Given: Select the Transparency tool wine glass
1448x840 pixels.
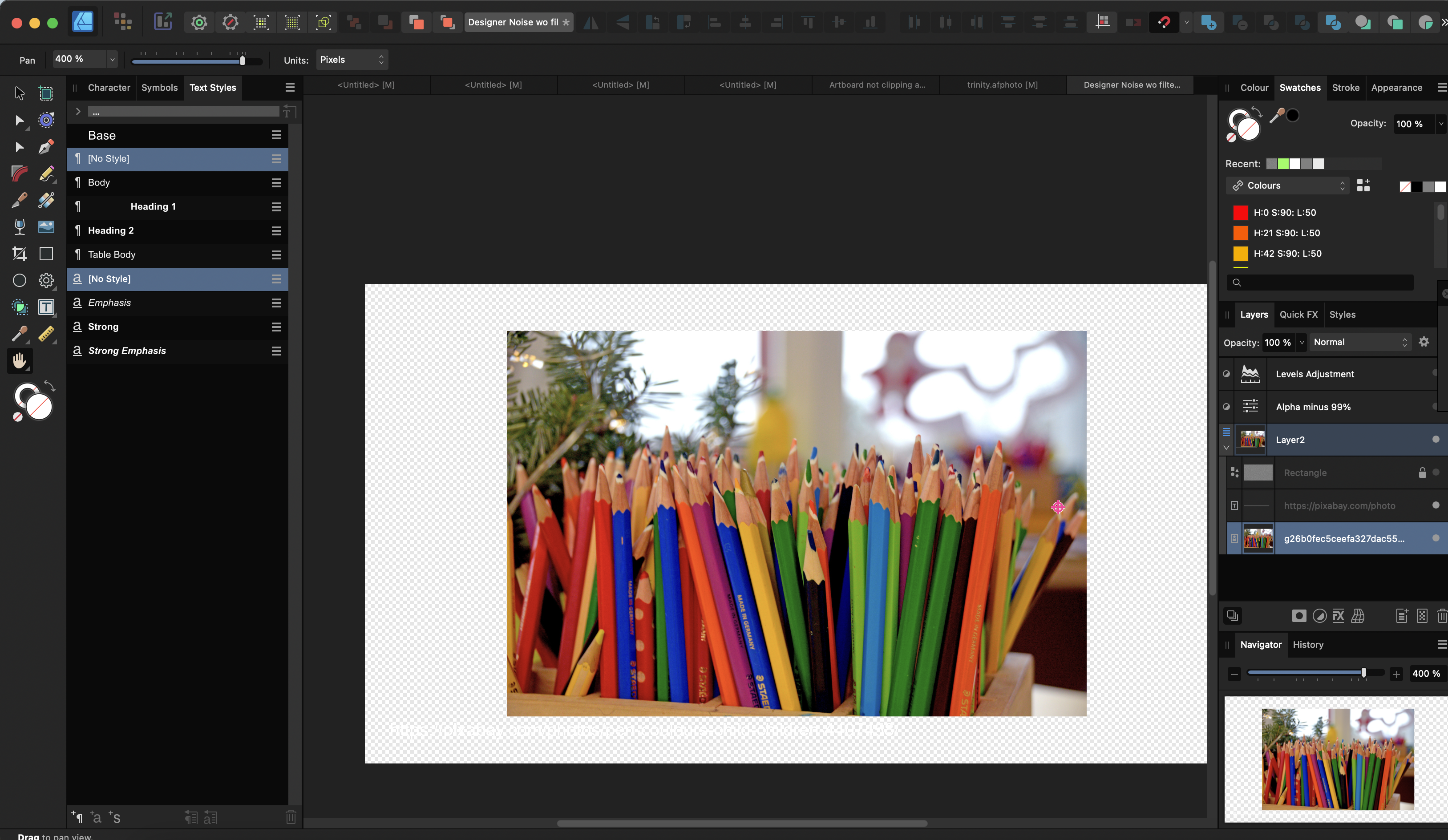Looking at the screenshot, I should [20, 227].
